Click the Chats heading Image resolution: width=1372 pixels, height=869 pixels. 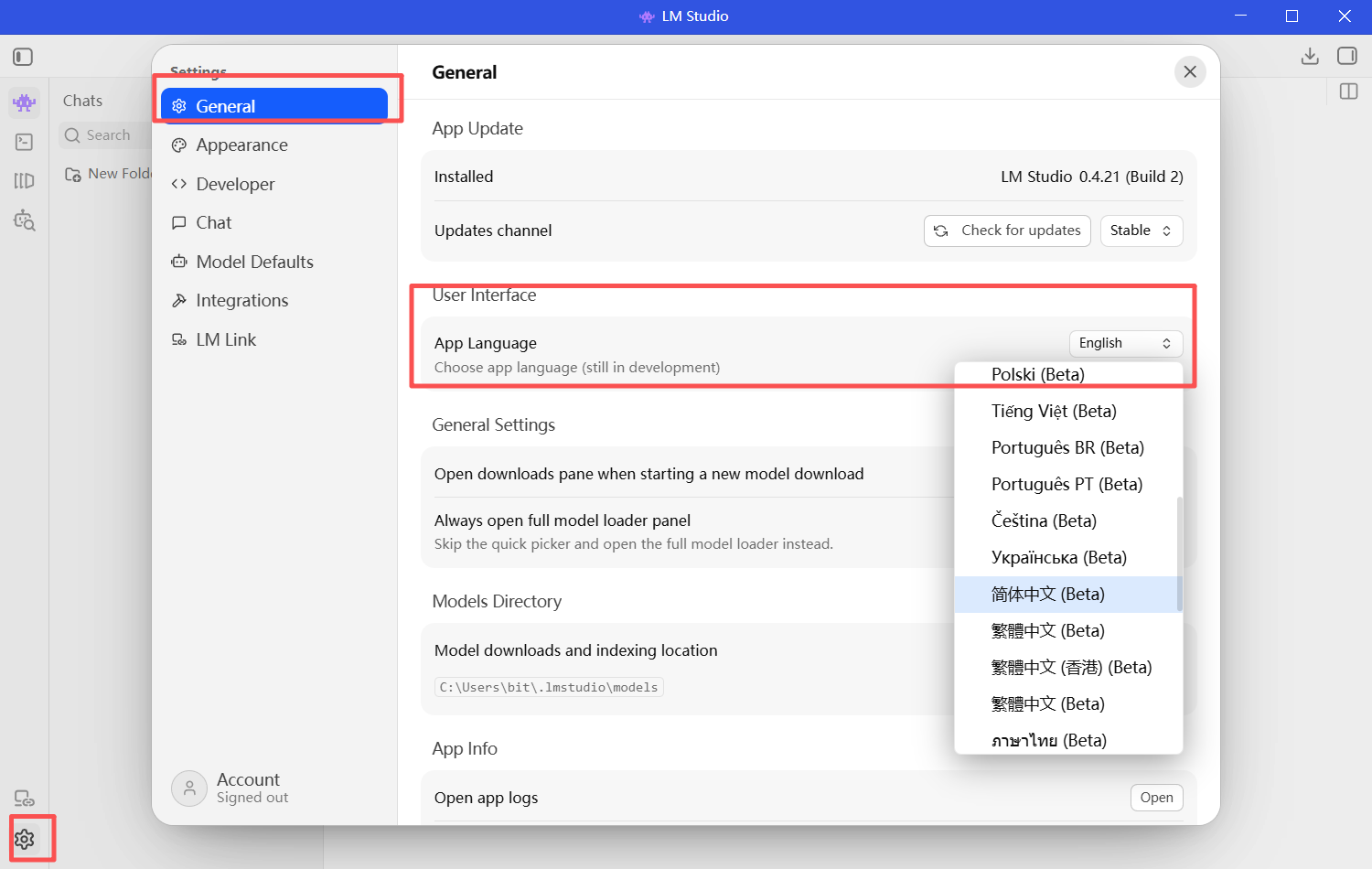pos(82,101)
